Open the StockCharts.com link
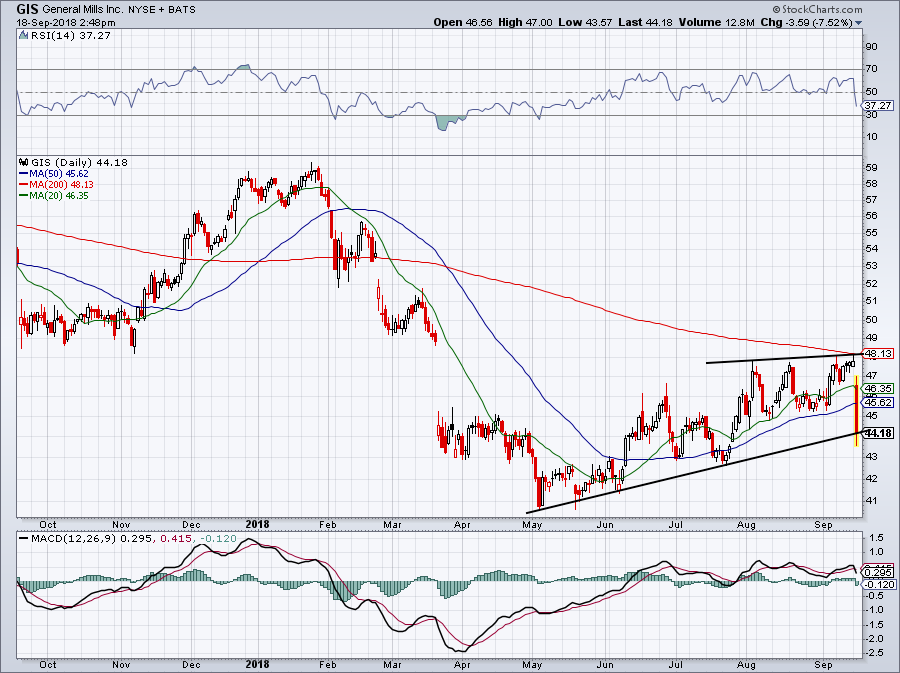Viewport: 900px width, 673px height. coord(821,9)
